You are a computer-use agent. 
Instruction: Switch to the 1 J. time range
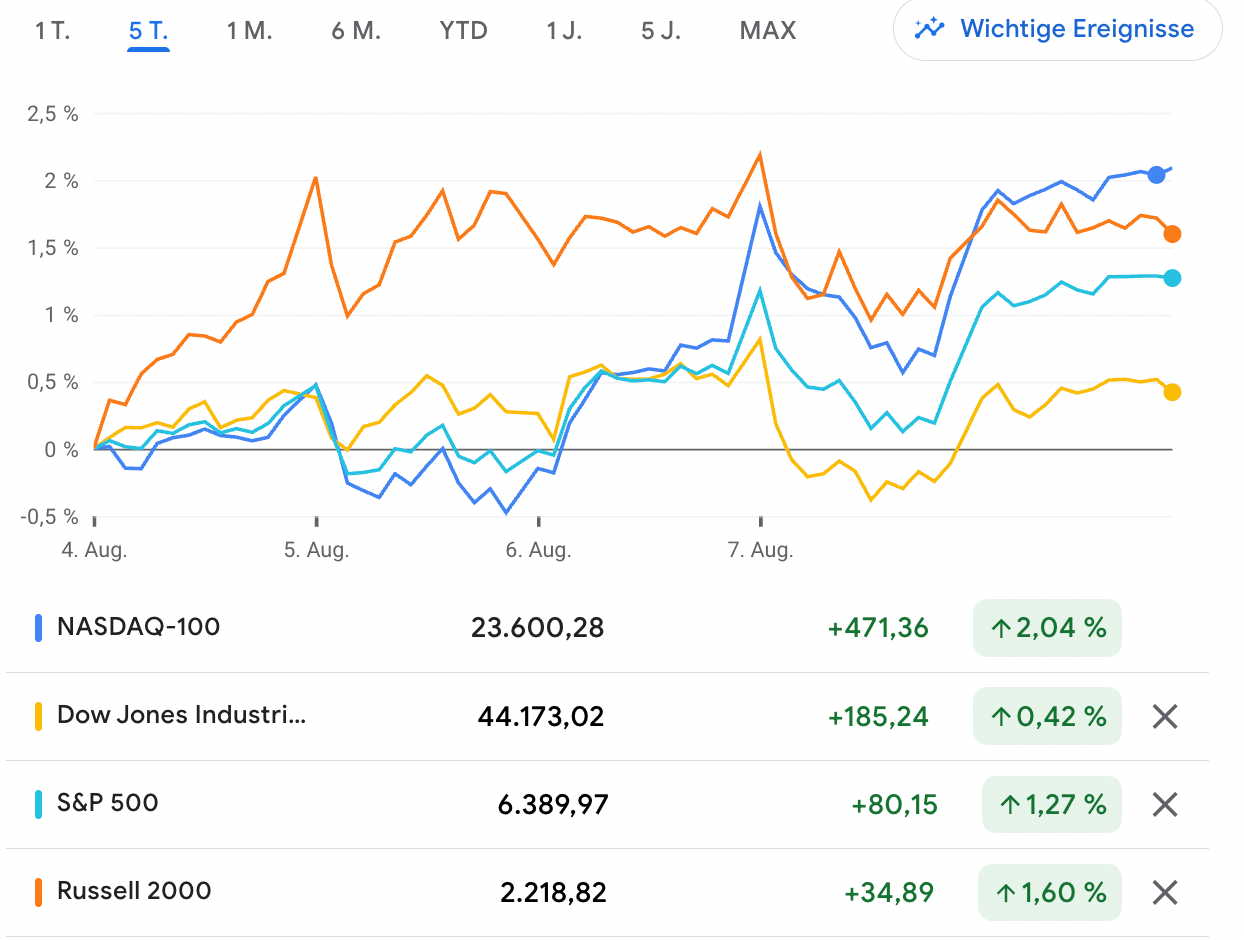[564, 31]
